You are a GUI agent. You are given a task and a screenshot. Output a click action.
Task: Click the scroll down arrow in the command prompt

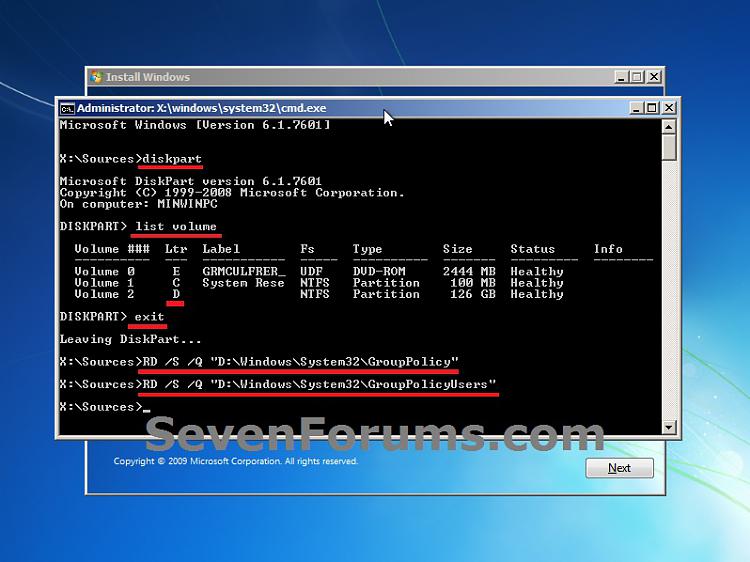point(669,427)
